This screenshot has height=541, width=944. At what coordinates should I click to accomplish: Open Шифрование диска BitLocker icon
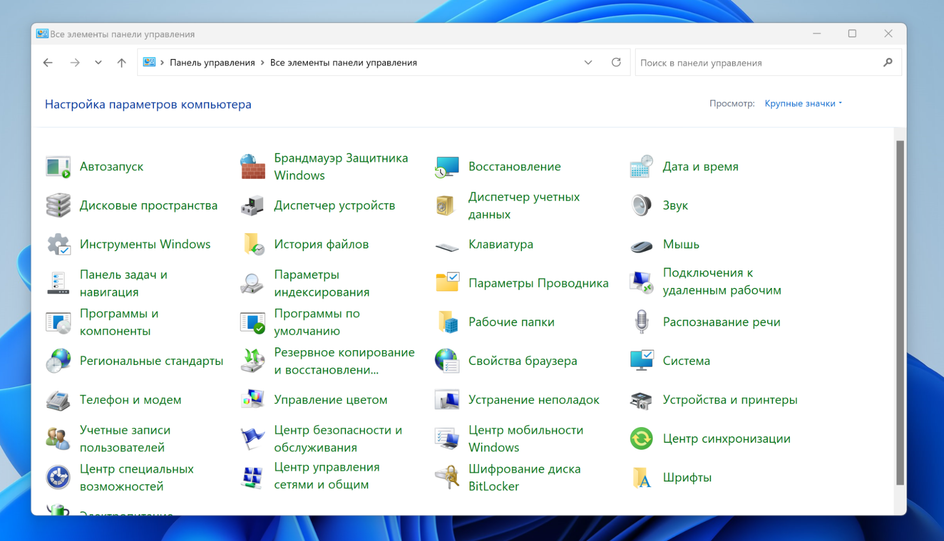pos(447,477)
